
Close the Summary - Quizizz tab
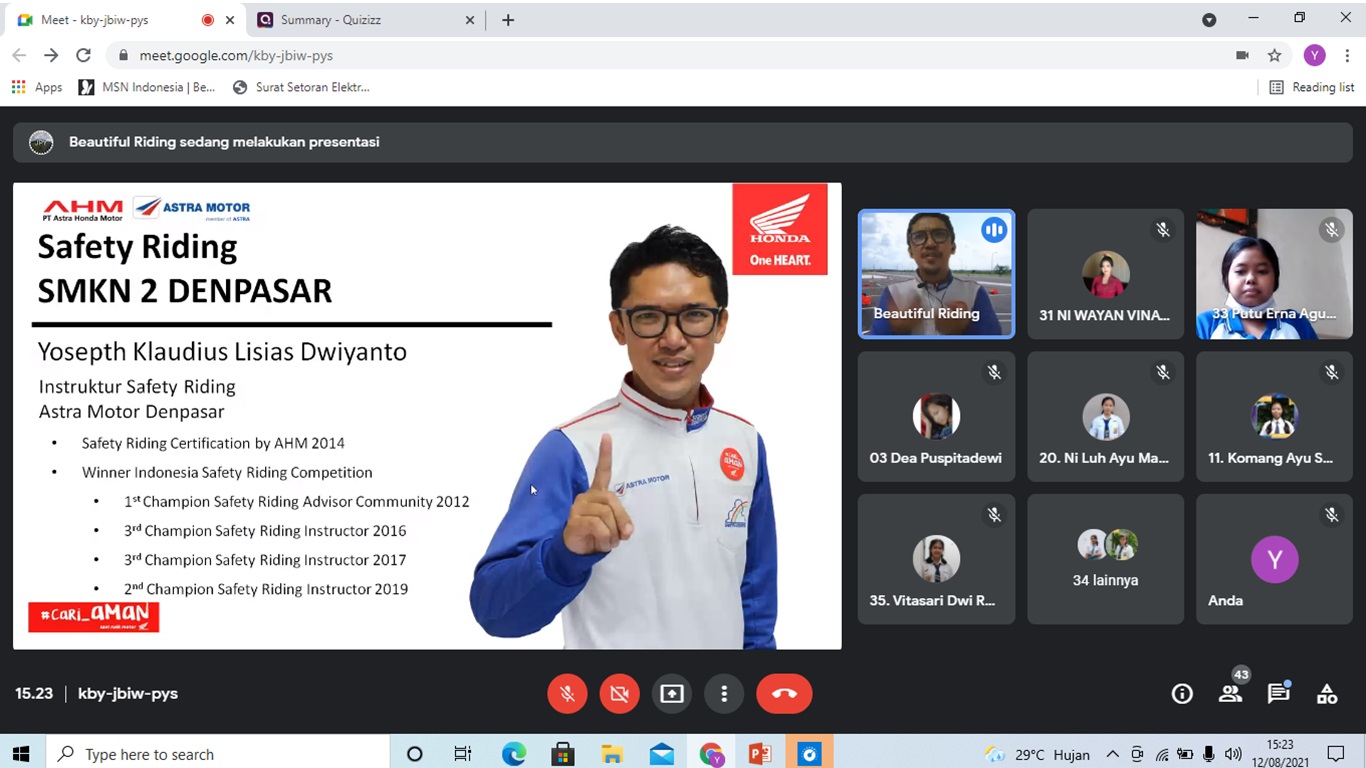[470, 20]
